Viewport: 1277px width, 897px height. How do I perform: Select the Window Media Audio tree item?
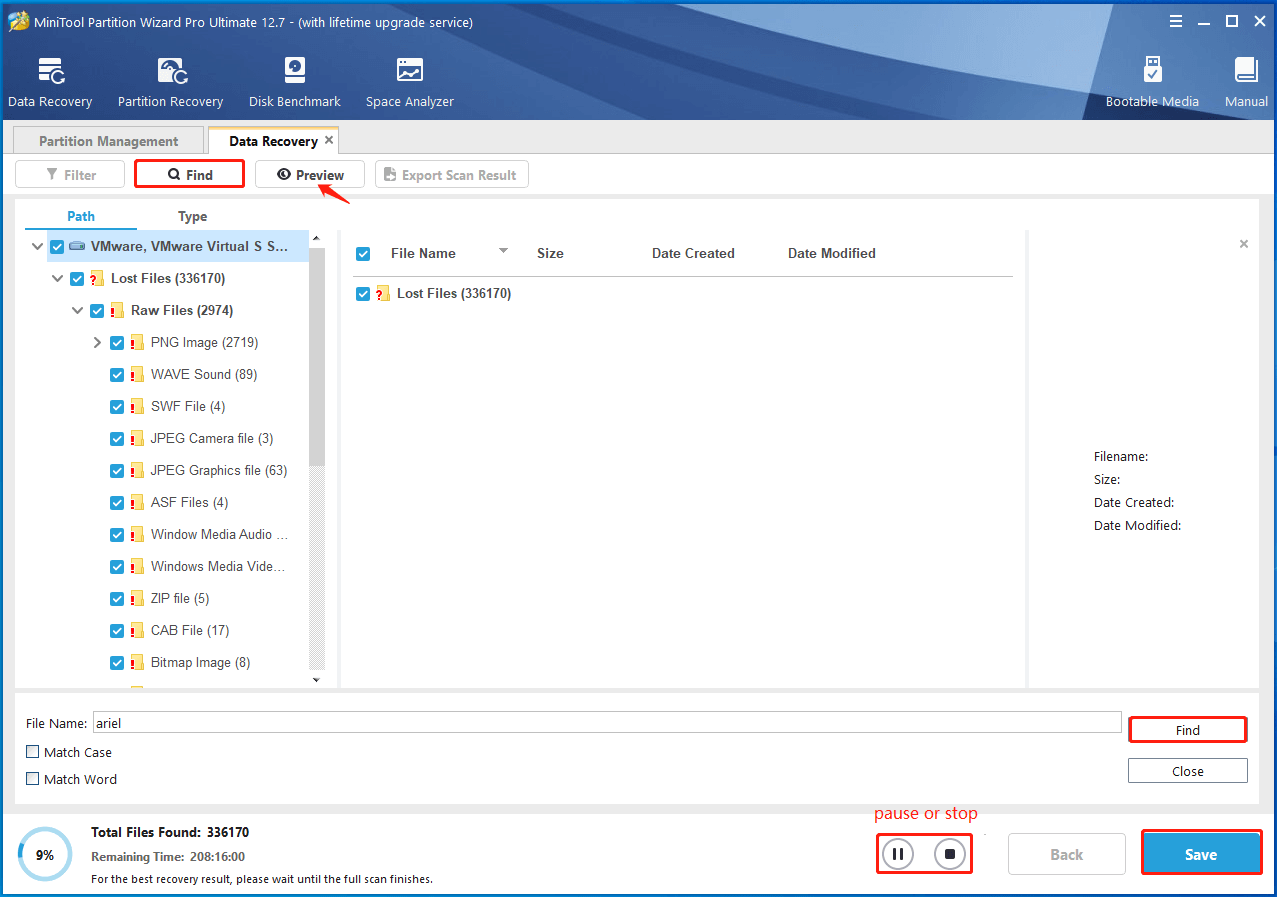coord(219,534)
